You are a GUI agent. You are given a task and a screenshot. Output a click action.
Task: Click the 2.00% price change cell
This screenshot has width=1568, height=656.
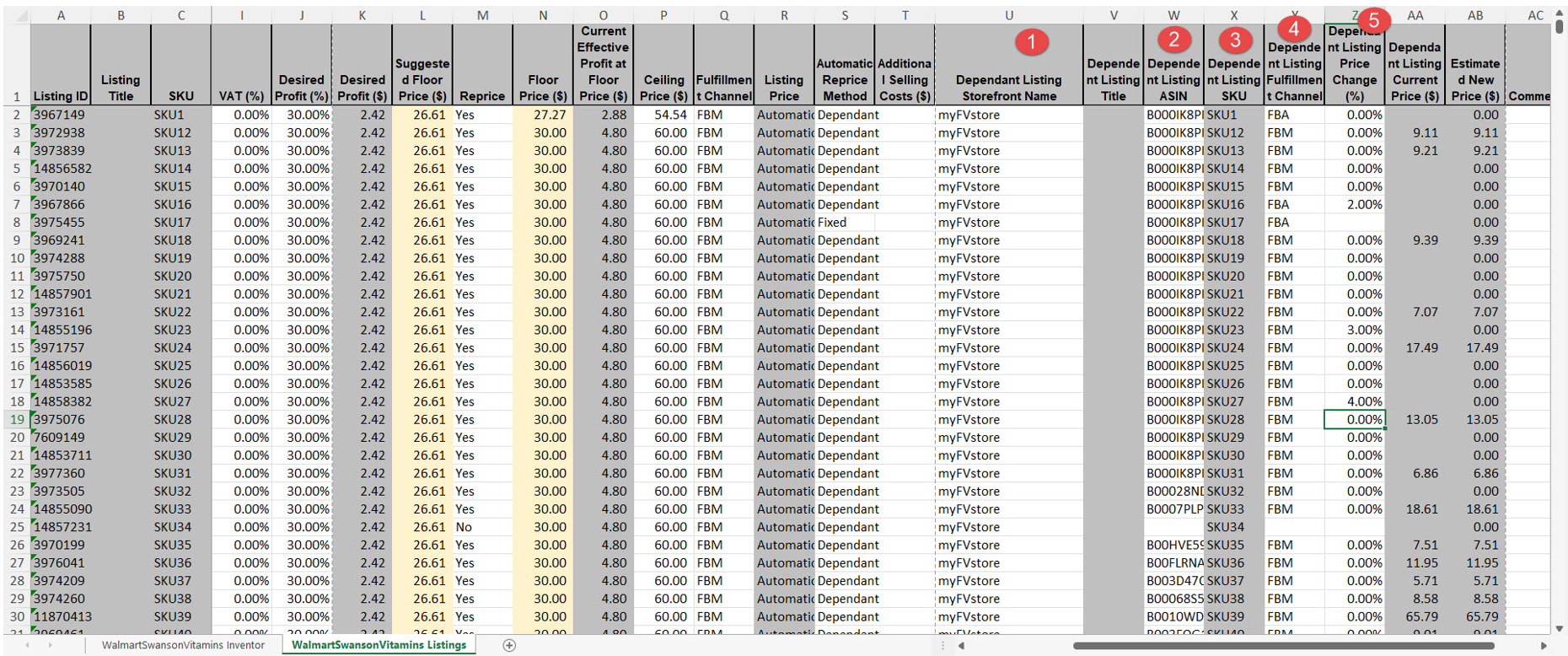click(1355, 205)
